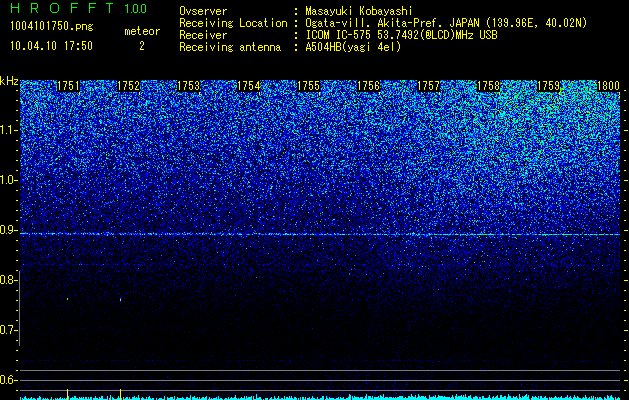Click the 1757 time label

click(x=428, y=86)
